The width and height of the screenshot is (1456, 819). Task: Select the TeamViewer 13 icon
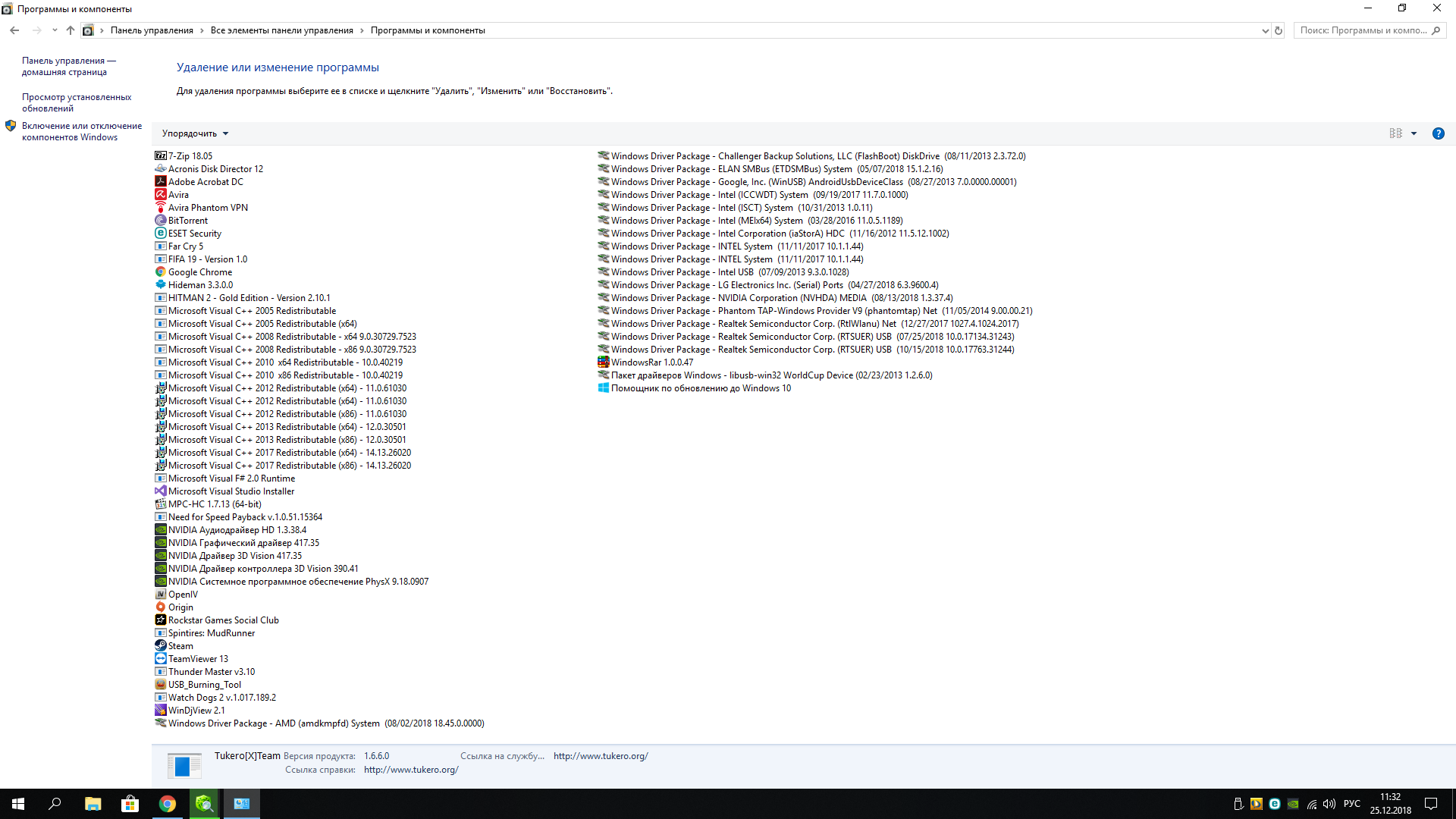click(160, 659)
